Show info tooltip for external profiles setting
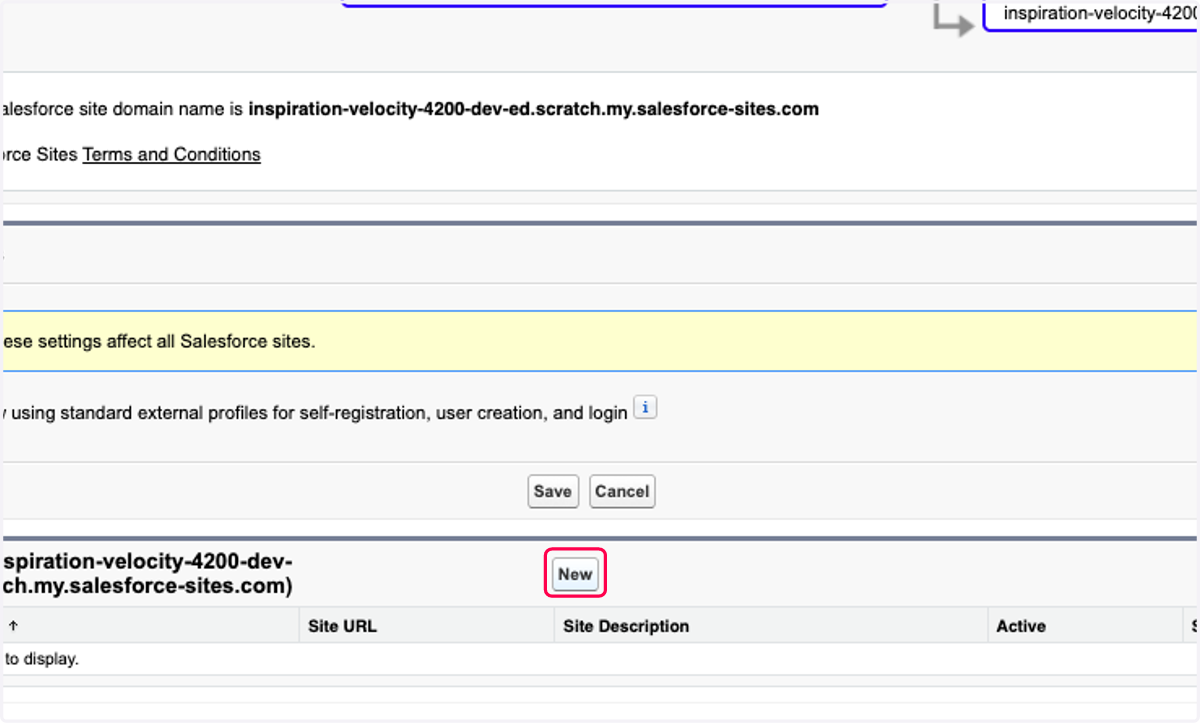 646,409
